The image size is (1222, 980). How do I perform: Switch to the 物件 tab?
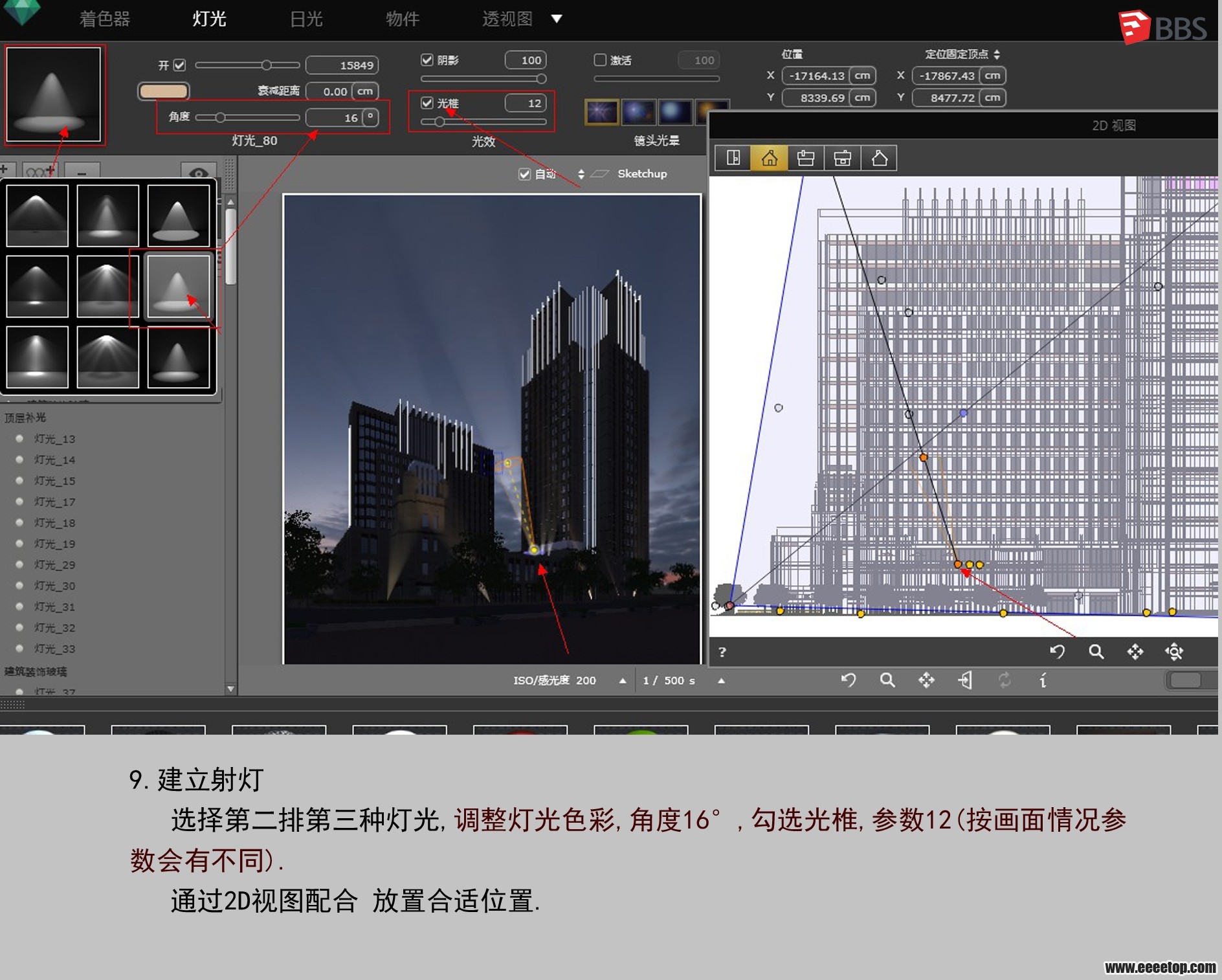(x=403, y=19)
